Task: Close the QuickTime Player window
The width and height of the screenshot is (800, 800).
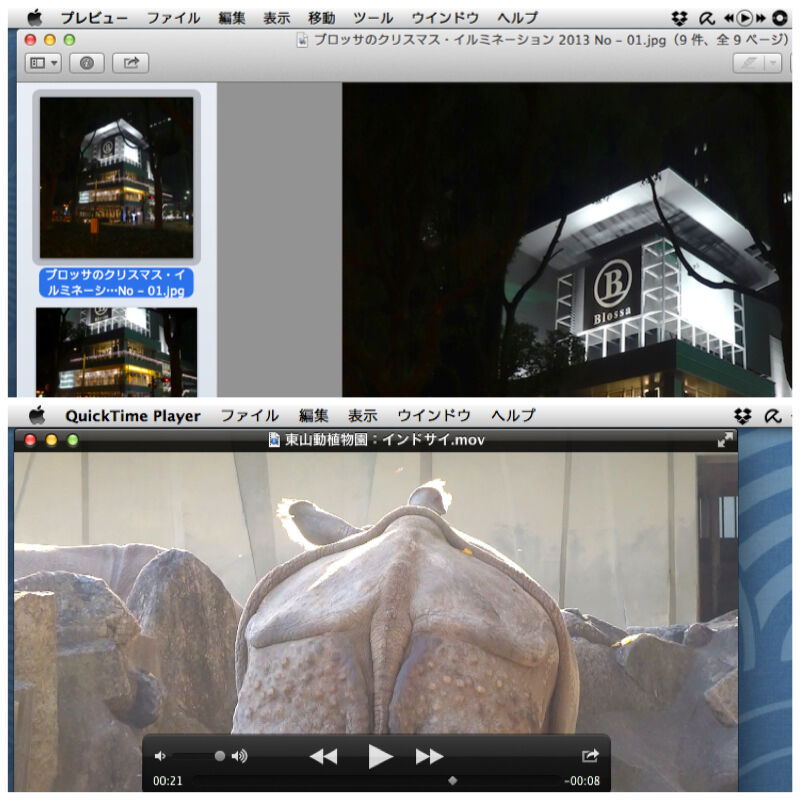Action: pos(30,440)
